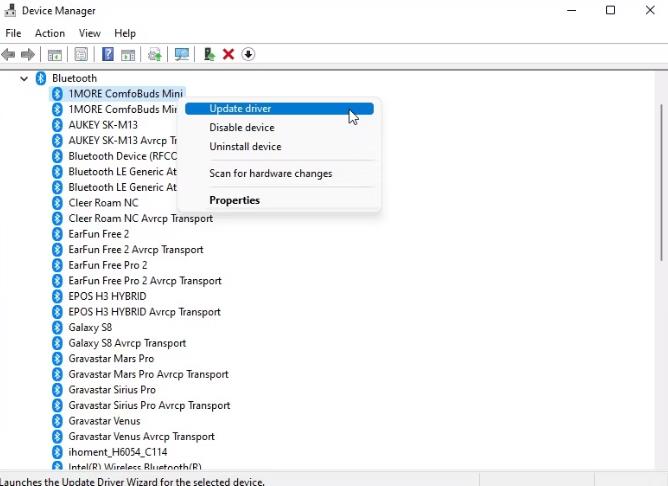
Task: Open Properties from the context menu
Action: pyautogui.click(x=234, y=200)
